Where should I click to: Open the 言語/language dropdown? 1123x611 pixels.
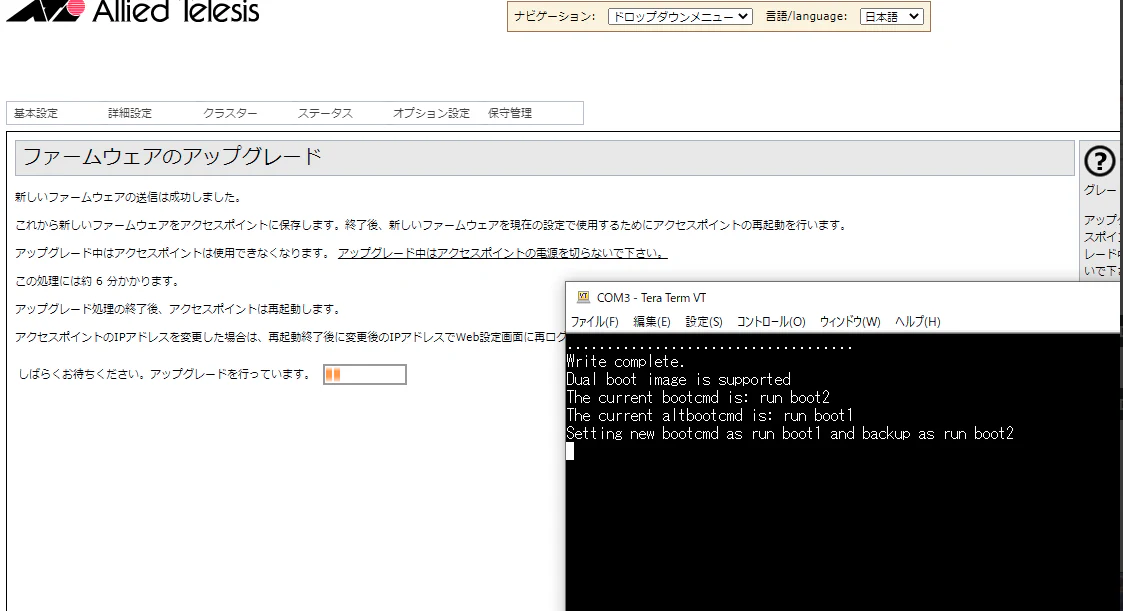click(x=891, y=16)
